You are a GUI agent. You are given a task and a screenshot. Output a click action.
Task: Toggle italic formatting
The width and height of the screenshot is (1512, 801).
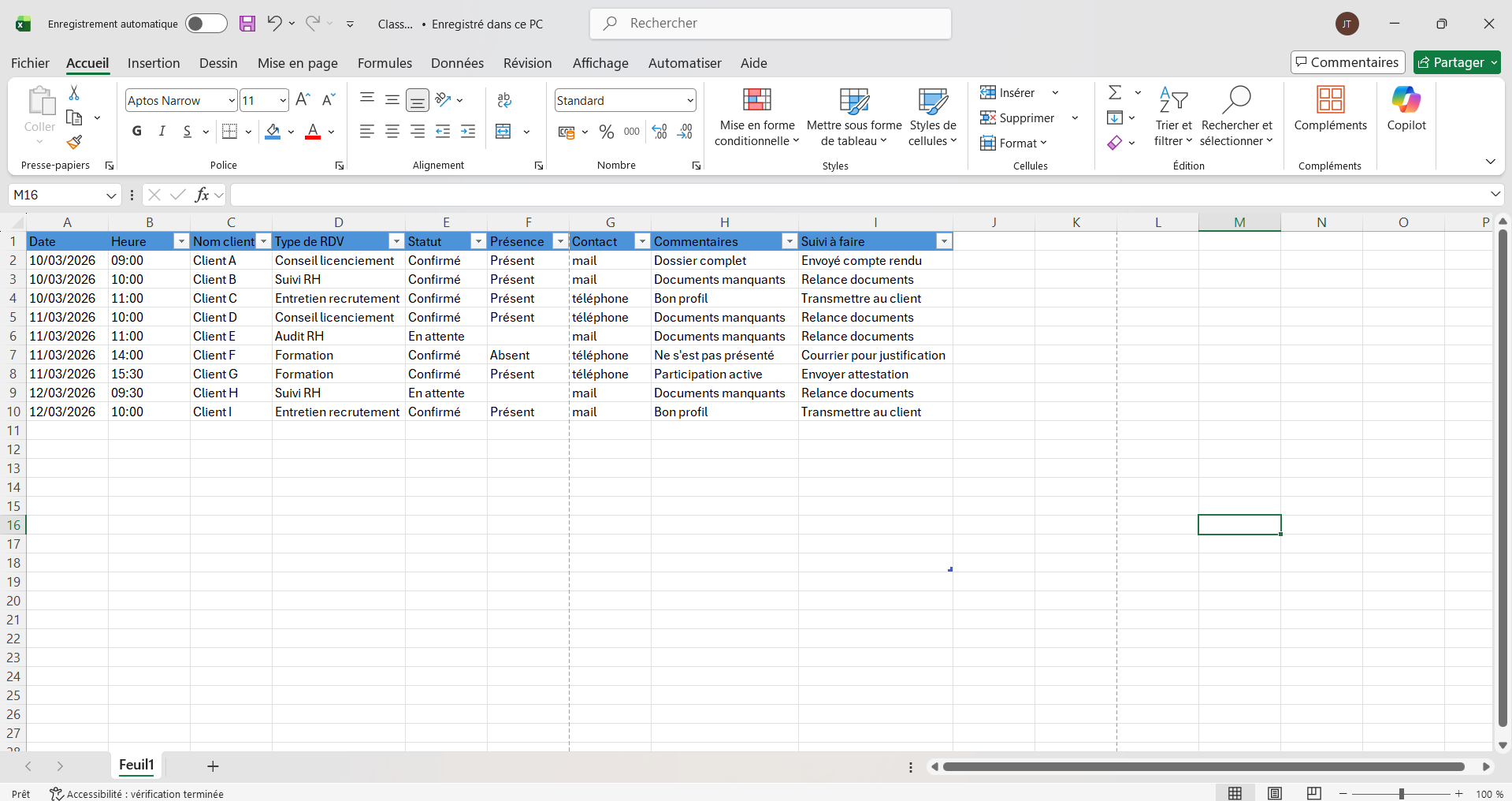point(162,132)
